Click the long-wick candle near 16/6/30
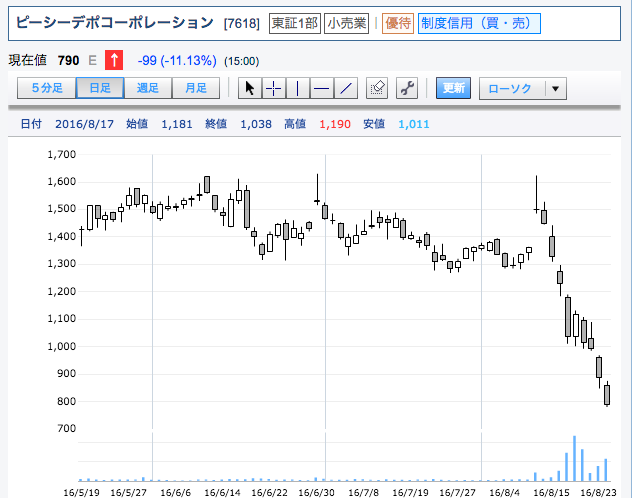632x498 pixels. click(317, 189)
